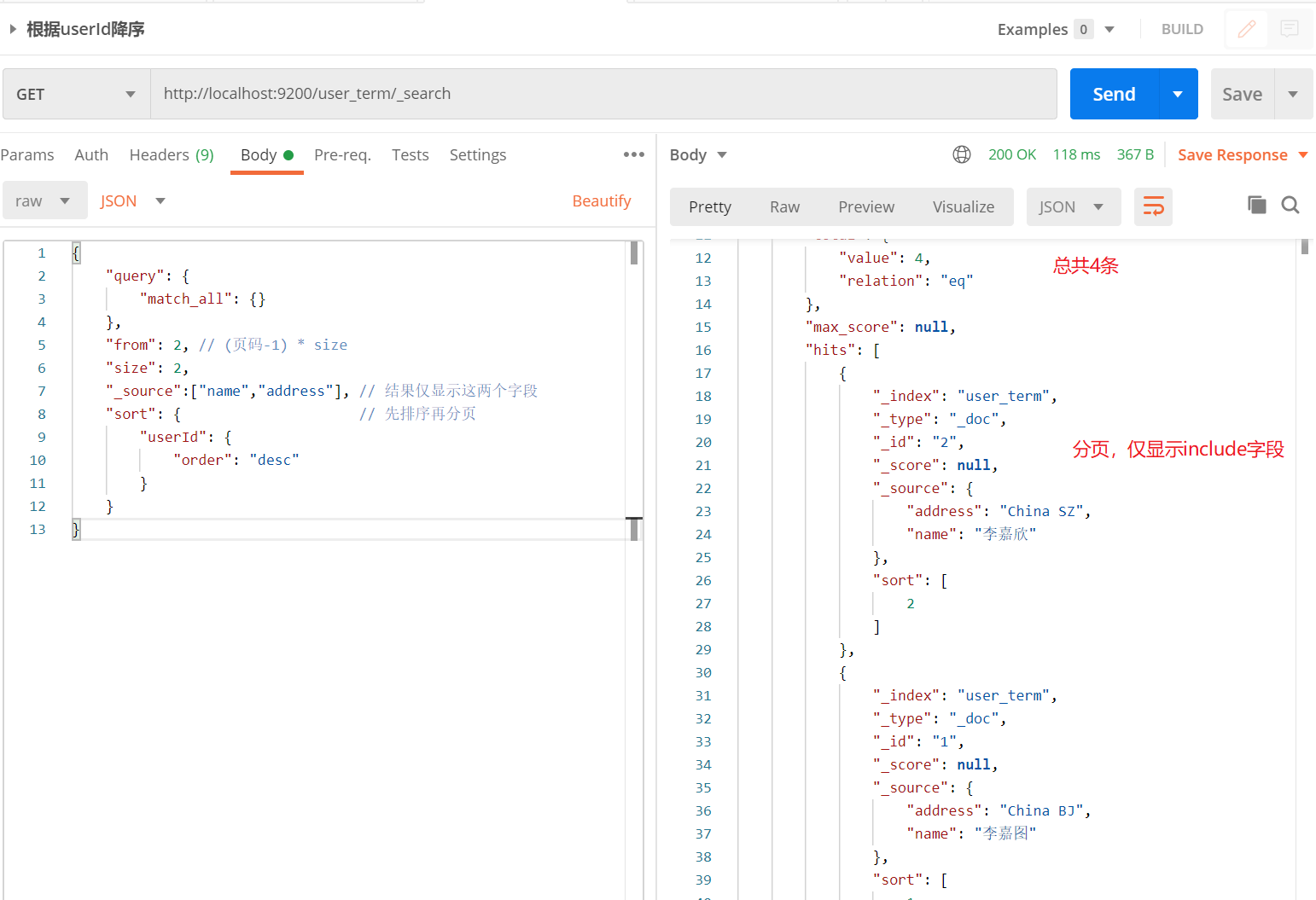This screenshot has width=1316, height=900.
Task: Click the edit pencil icon
Action: [x=1246, y=29]
